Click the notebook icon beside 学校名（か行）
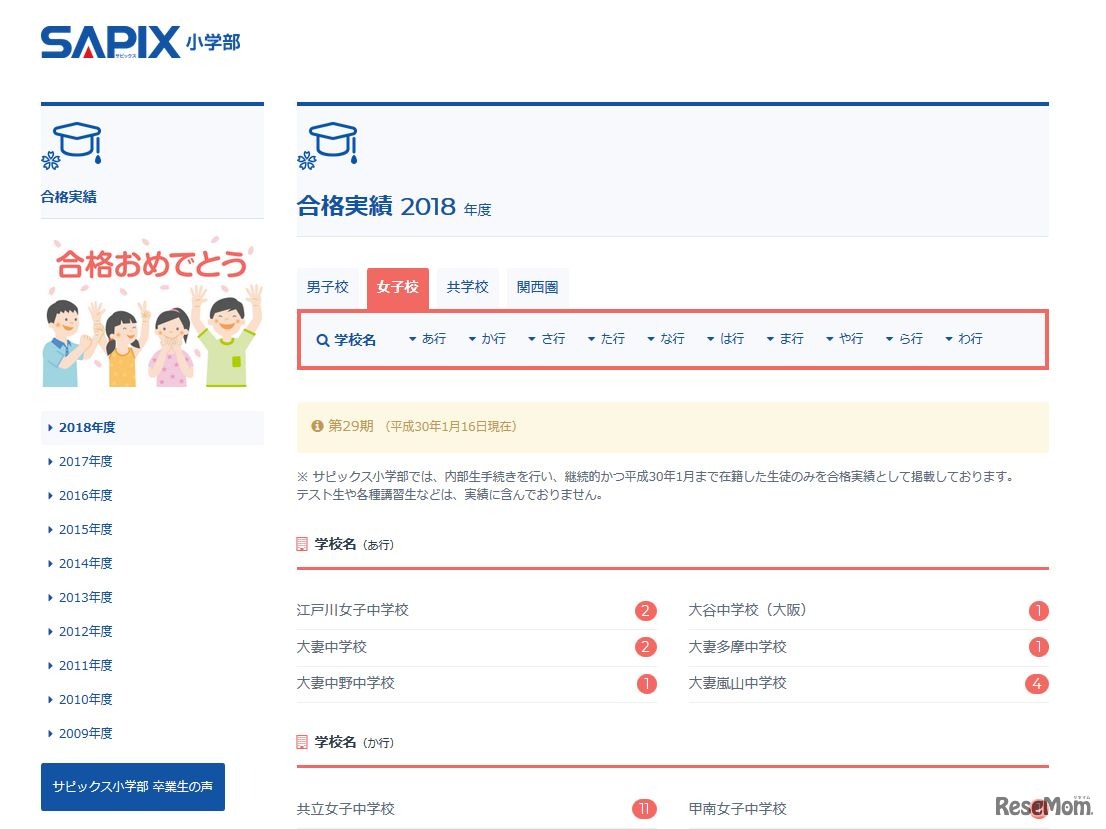This screenshot has height=829, width=1106. point(302,742)
